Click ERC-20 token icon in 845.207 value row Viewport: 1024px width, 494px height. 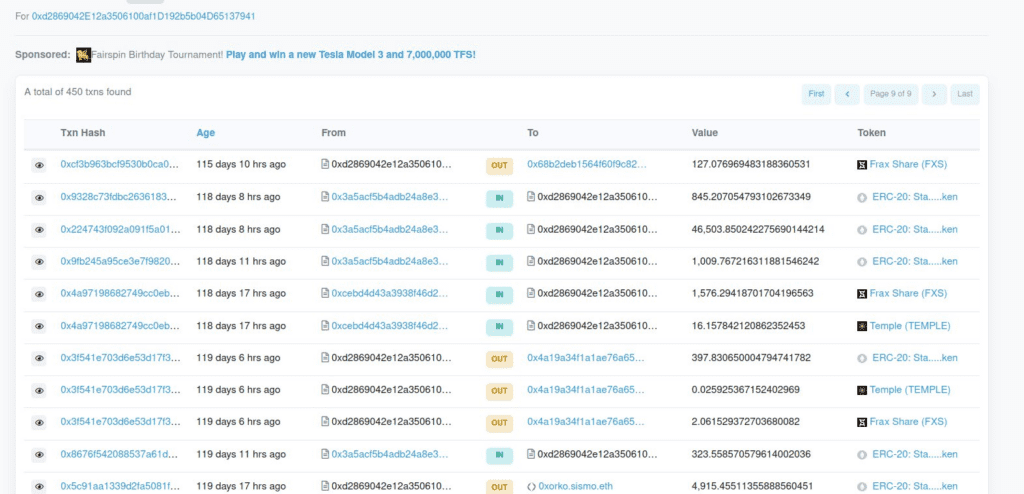click(862, 197)
